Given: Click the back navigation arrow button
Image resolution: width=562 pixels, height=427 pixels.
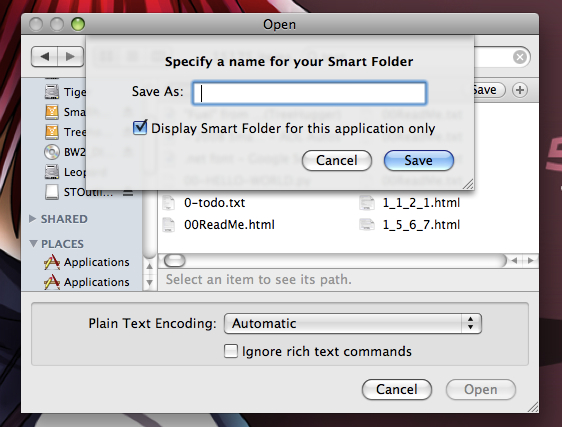Looking at the screenshot, I should [44, 56].
